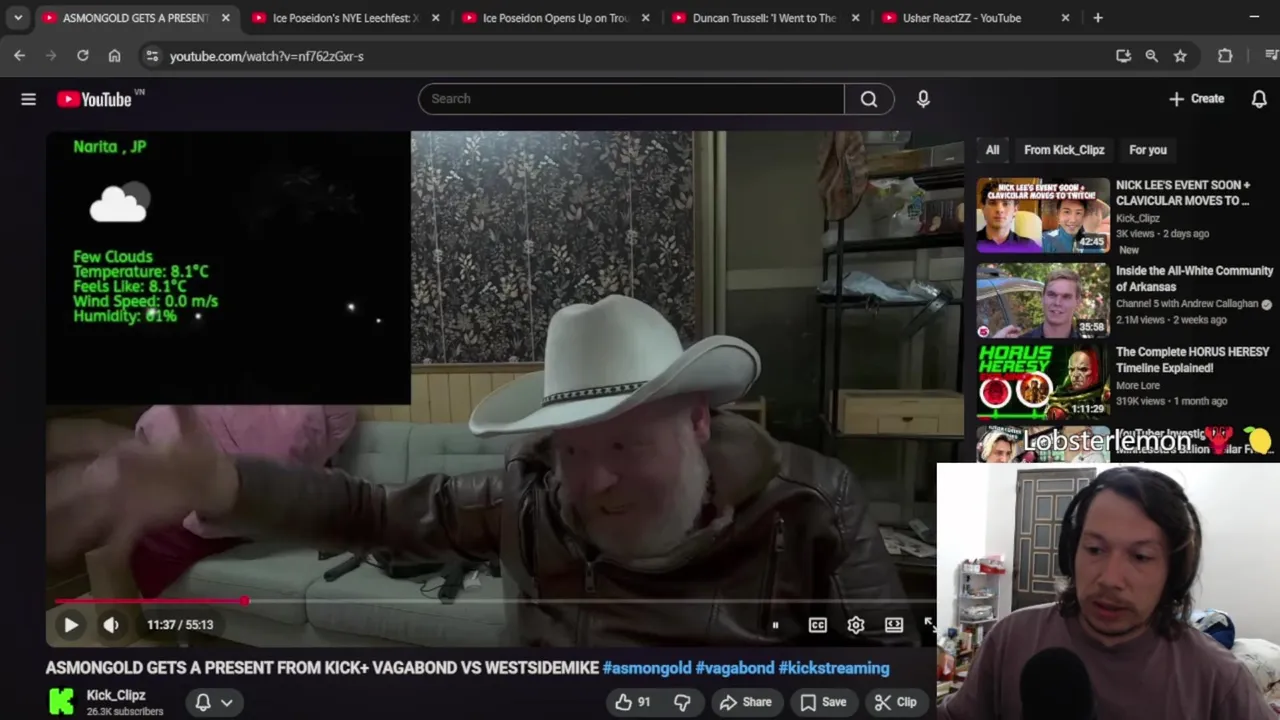The width and height of the screenshot is (1280, 720).
Task: Select the For you filter chip
Action: click(1148, 150)
